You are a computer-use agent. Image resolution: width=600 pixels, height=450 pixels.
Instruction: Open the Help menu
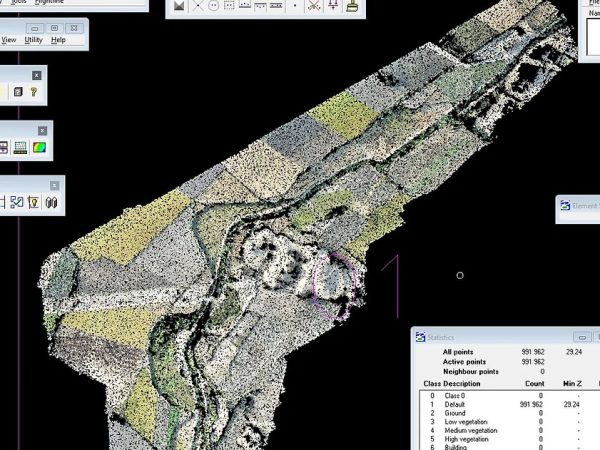coord(58,40)
